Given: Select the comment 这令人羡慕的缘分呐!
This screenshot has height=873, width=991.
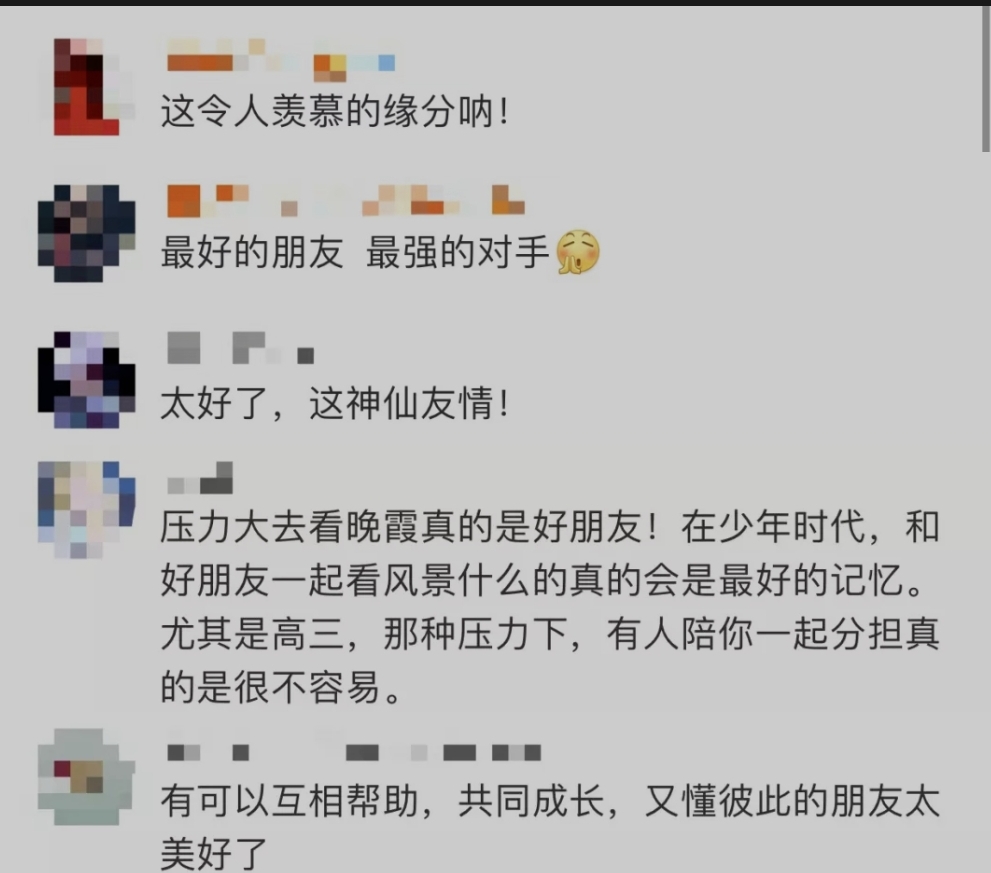Looking at the screenshot, I should pyautogui.click(x=334, y=112).
